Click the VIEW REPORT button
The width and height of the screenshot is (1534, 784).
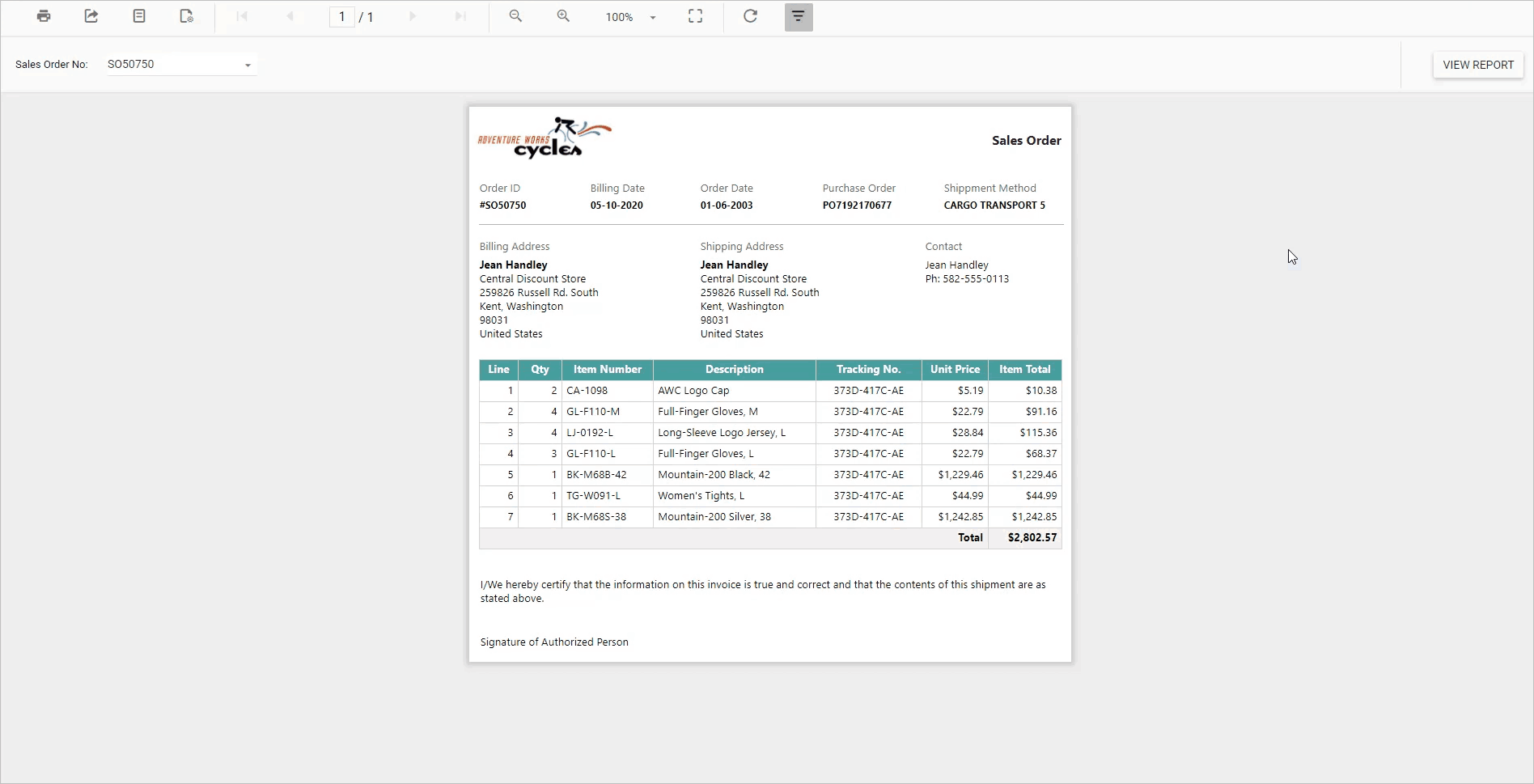point(1477,65)
